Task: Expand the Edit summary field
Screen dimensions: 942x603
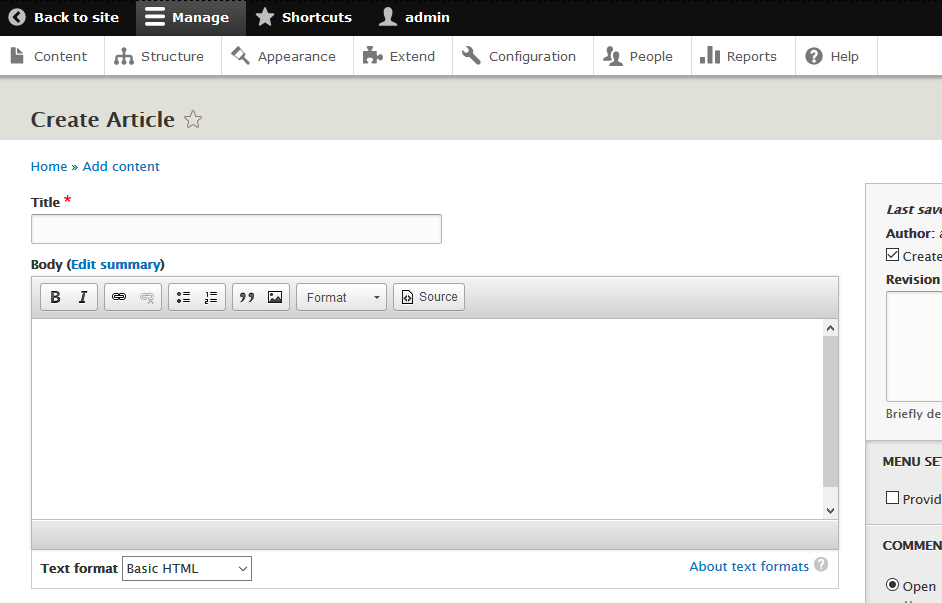Action: 115,265
